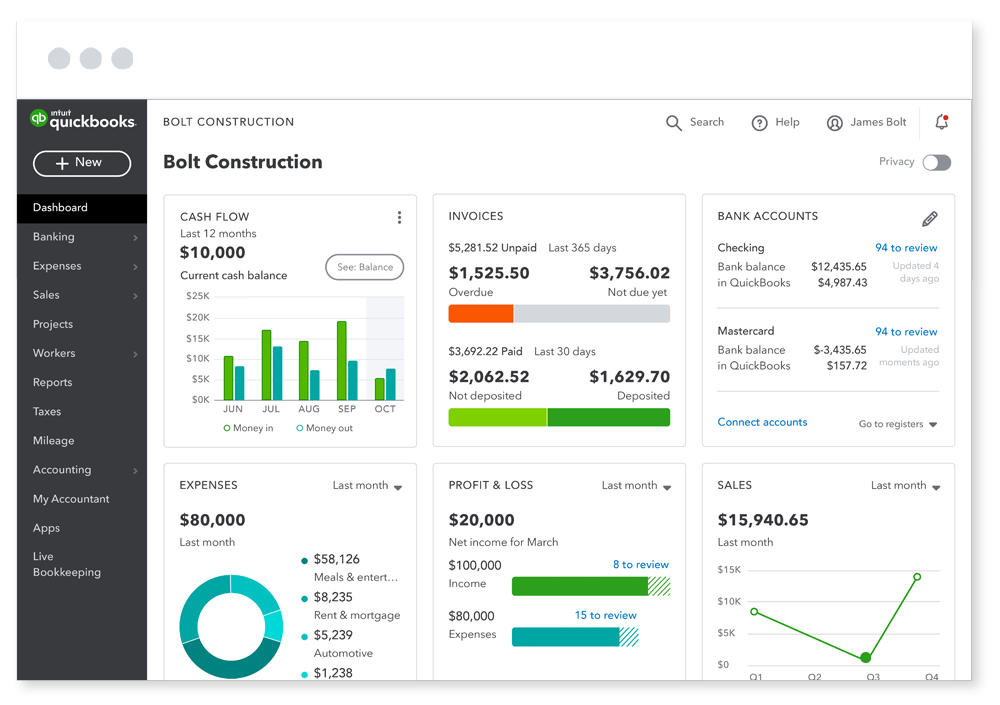Open Go to registers dropdown
1000x705 pixels.
click(x=898, y=424)
